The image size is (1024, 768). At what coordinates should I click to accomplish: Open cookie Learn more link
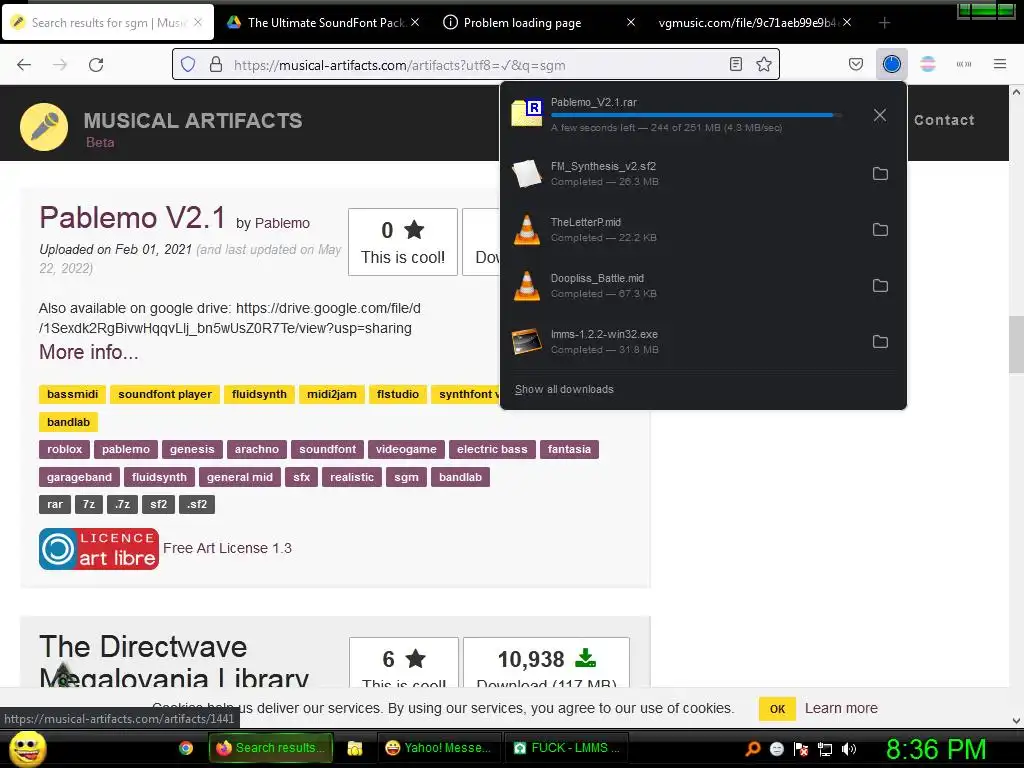click(841, 709)
